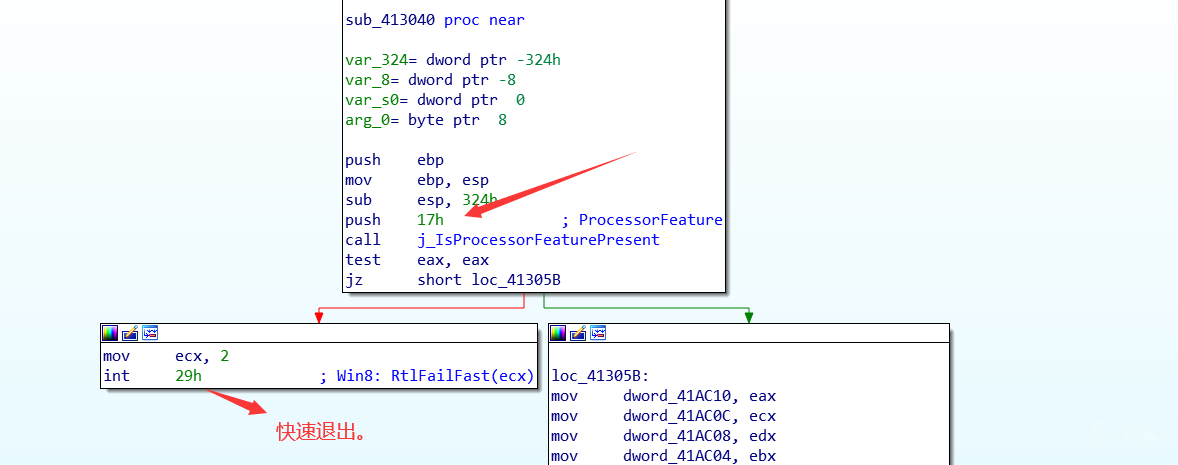
Task: Click graph icon in the RtlFailFast node header
Action: pos(150,333)
